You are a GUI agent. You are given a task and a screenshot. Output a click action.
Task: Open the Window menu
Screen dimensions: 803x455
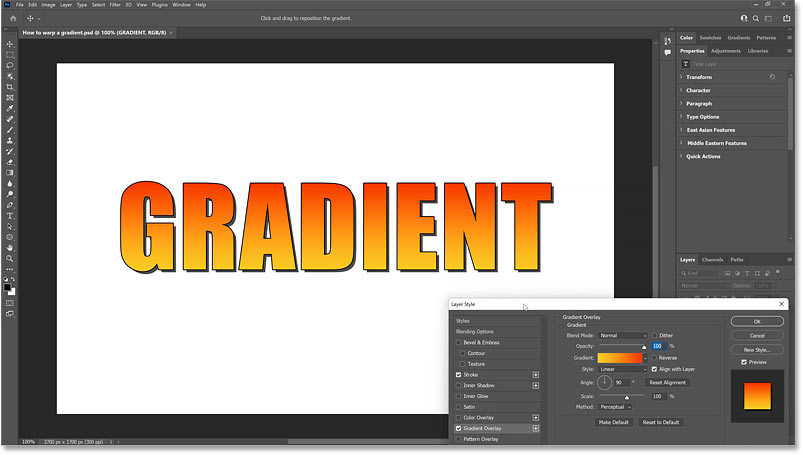pos(181,5)
